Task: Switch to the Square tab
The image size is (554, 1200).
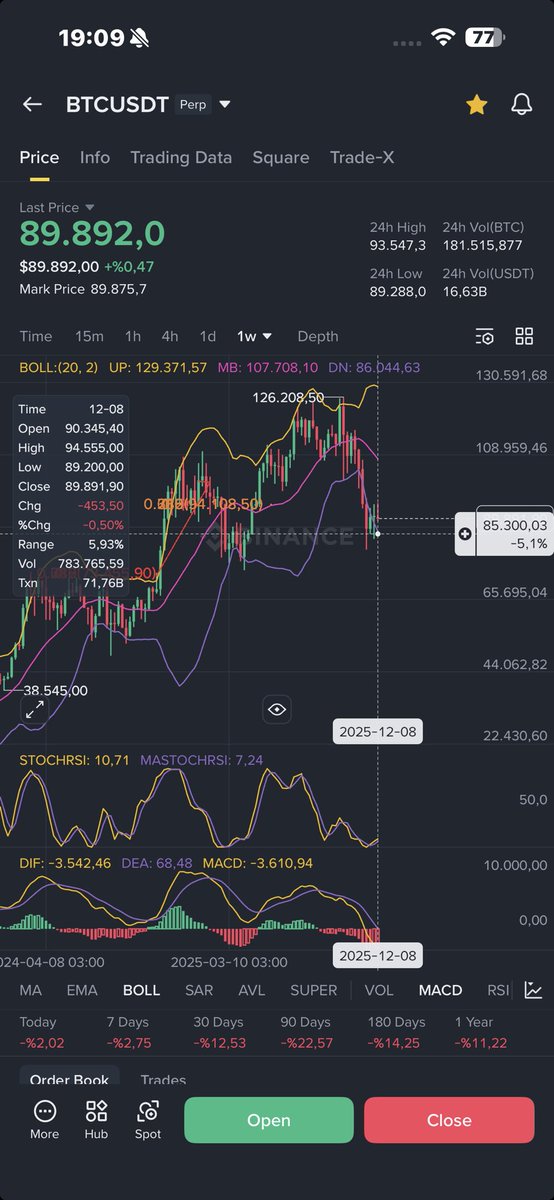Action: (281, 157)
